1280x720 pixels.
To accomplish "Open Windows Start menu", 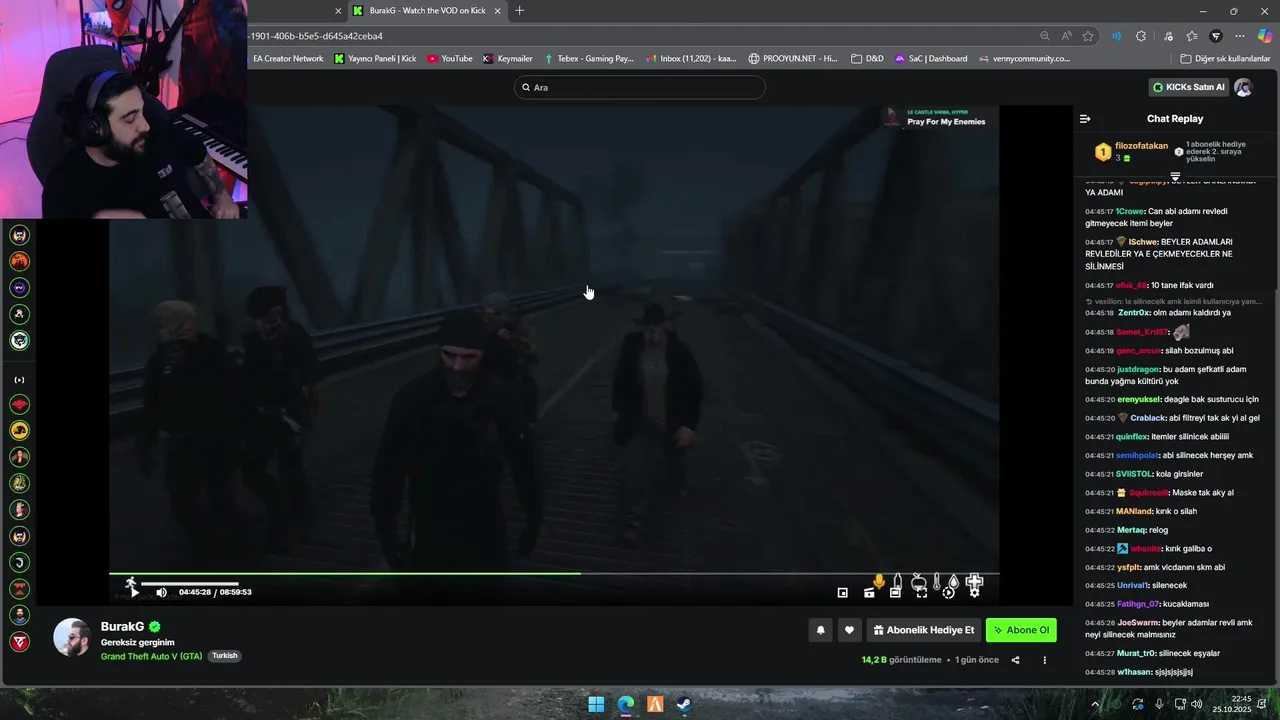I will click(x=596, y=704).
